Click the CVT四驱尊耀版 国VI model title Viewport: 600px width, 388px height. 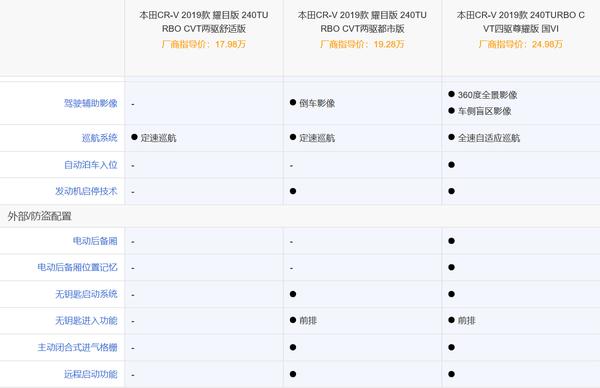(520, 22)
